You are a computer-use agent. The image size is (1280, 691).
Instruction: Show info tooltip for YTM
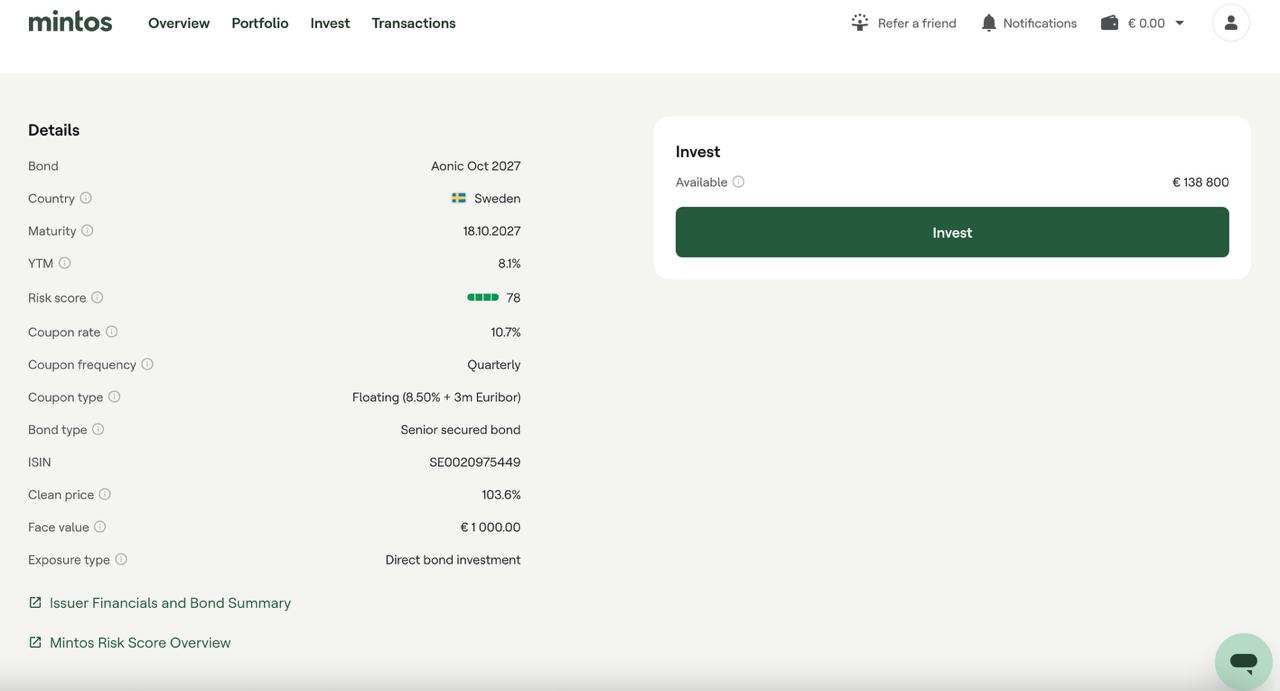click(65, 263)
